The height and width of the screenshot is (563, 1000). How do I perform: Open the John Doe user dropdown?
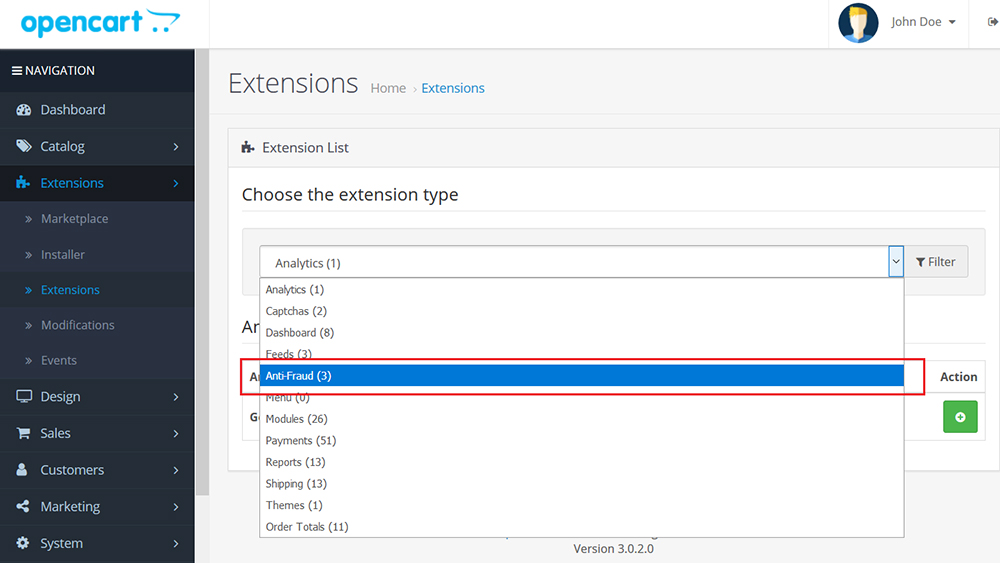pos(923,22)
